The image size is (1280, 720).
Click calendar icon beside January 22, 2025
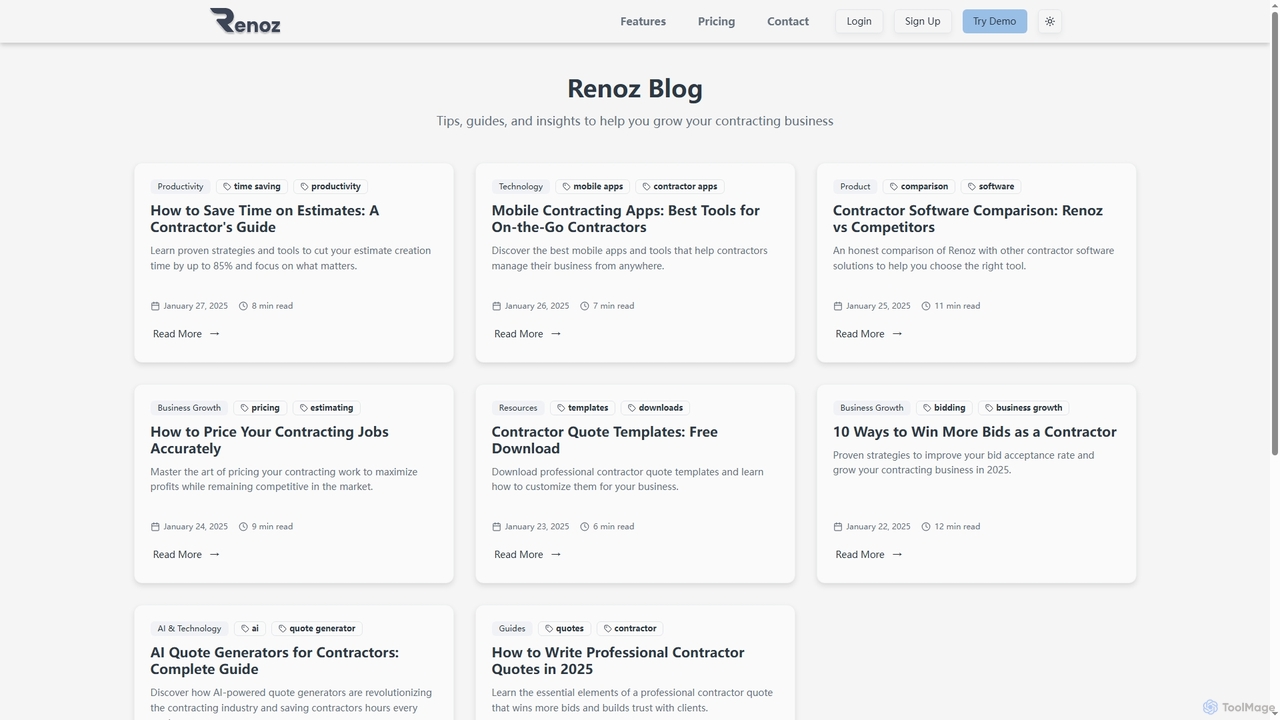[x=838, y=527]
